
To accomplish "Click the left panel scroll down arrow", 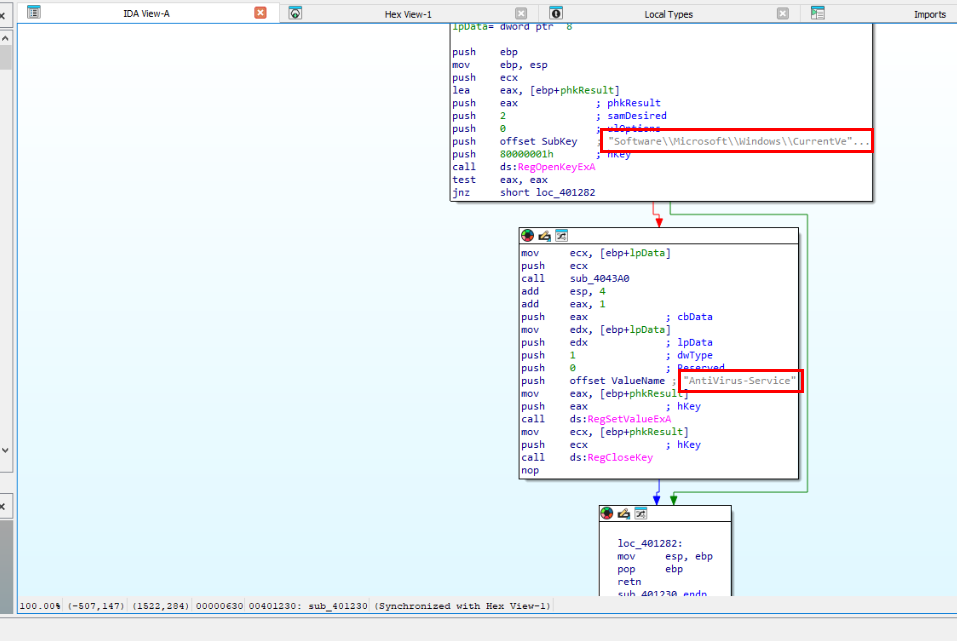I will [5, 451].
